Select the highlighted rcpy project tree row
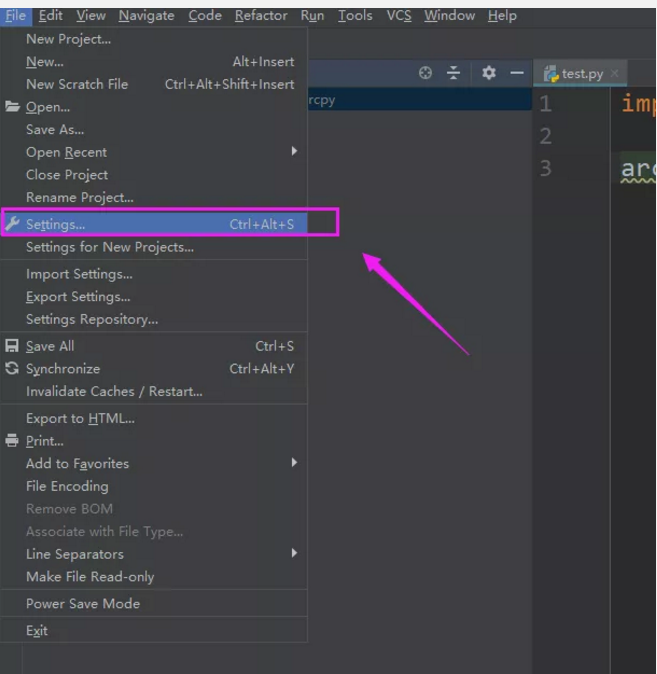This screenshot has width=657, height=674. tap(420, 100)
